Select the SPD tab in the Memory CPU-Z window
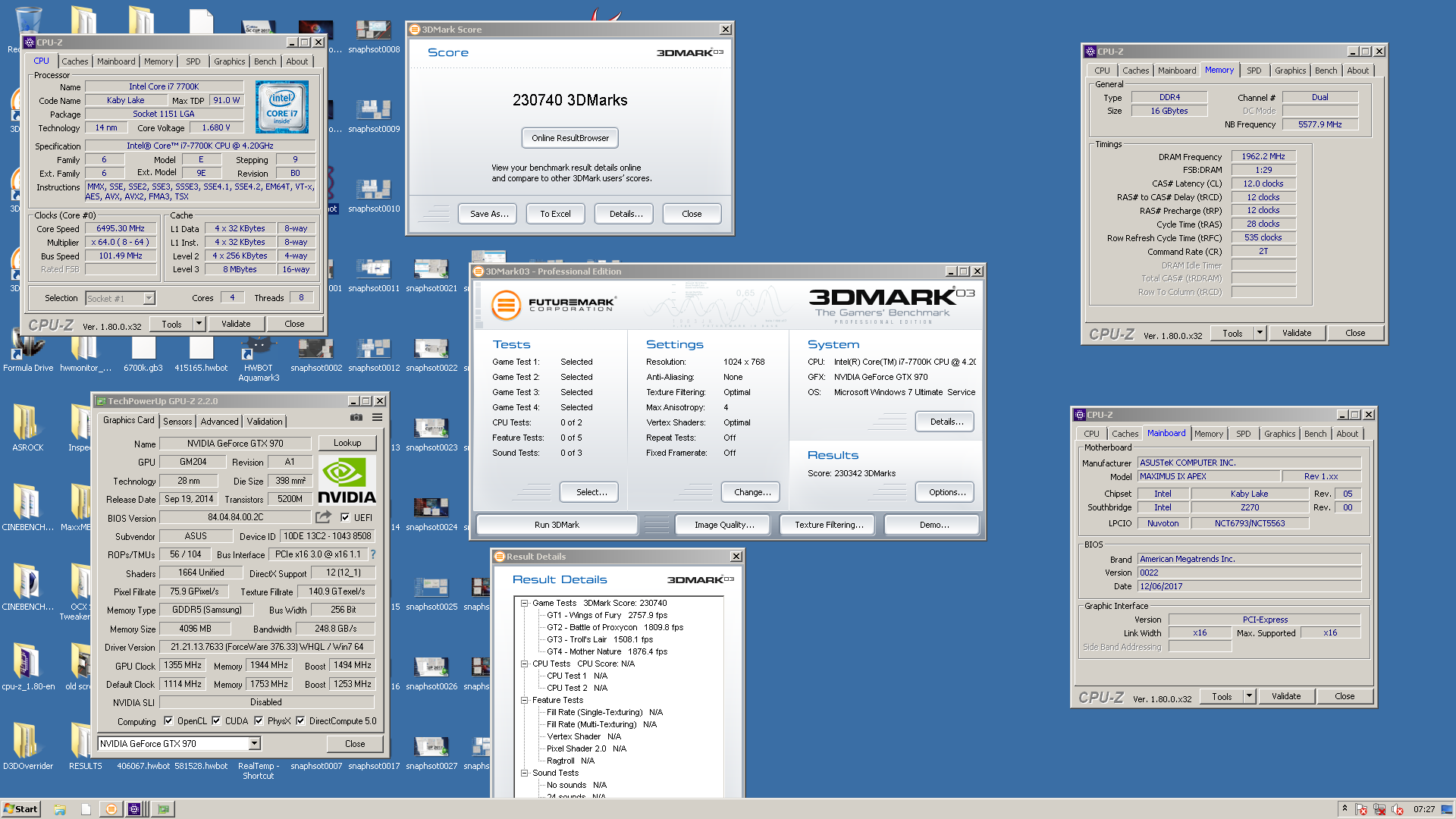1456x819 pixels. [1254, 71]
